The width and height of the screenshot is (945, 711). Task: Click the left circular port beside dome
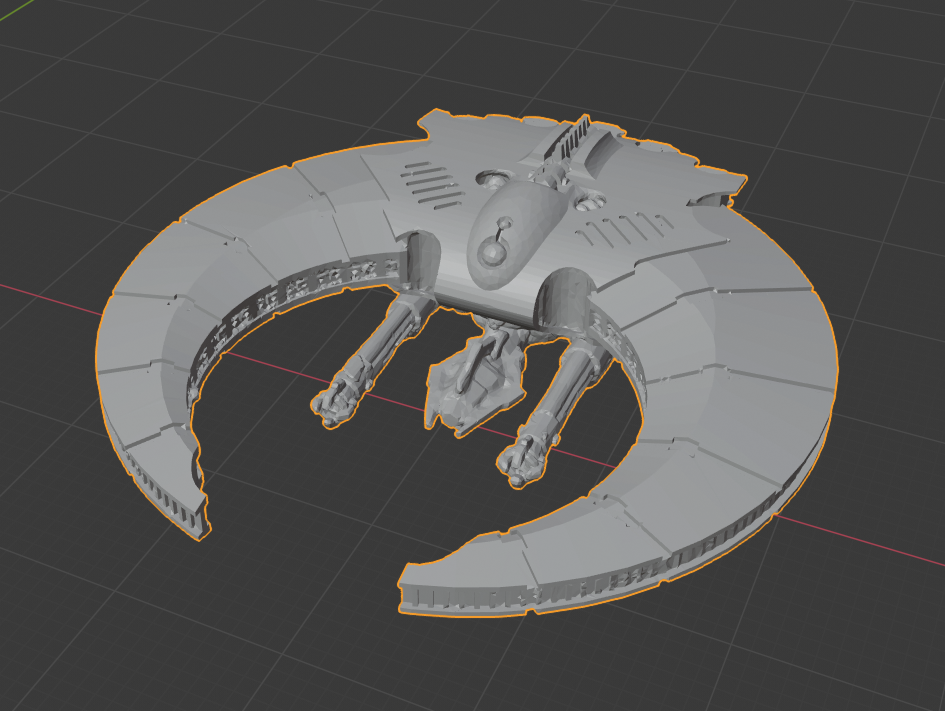[x=491, y=178]
